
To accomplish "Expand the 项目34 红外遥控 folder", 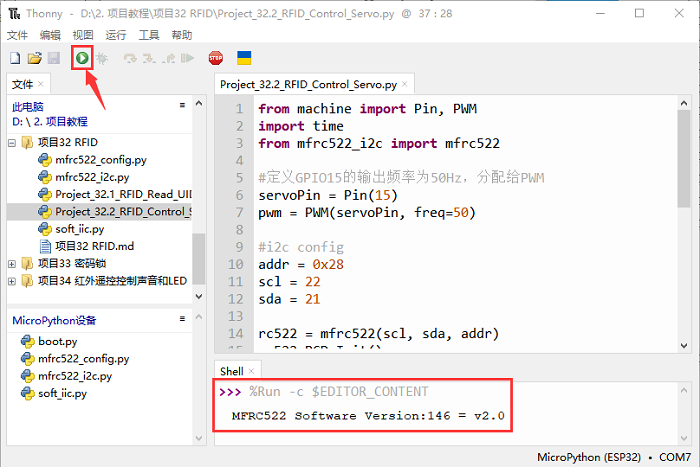I will click(12, 281).
